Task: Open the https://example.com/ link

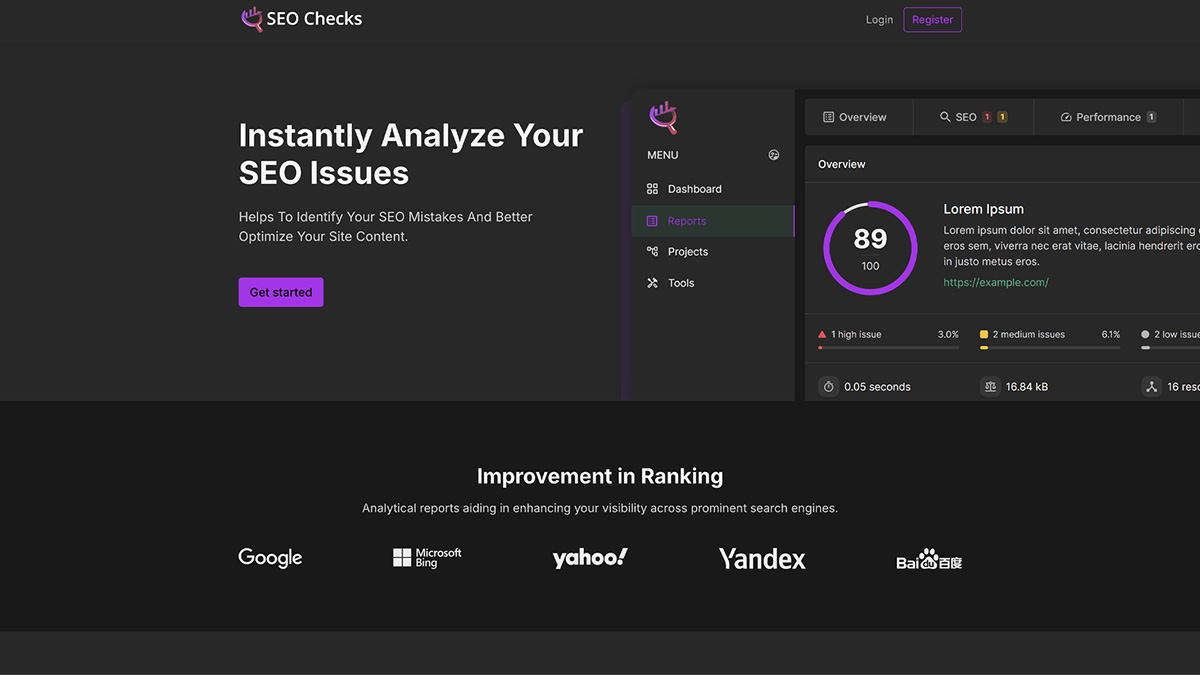Action: coord(995,282)
